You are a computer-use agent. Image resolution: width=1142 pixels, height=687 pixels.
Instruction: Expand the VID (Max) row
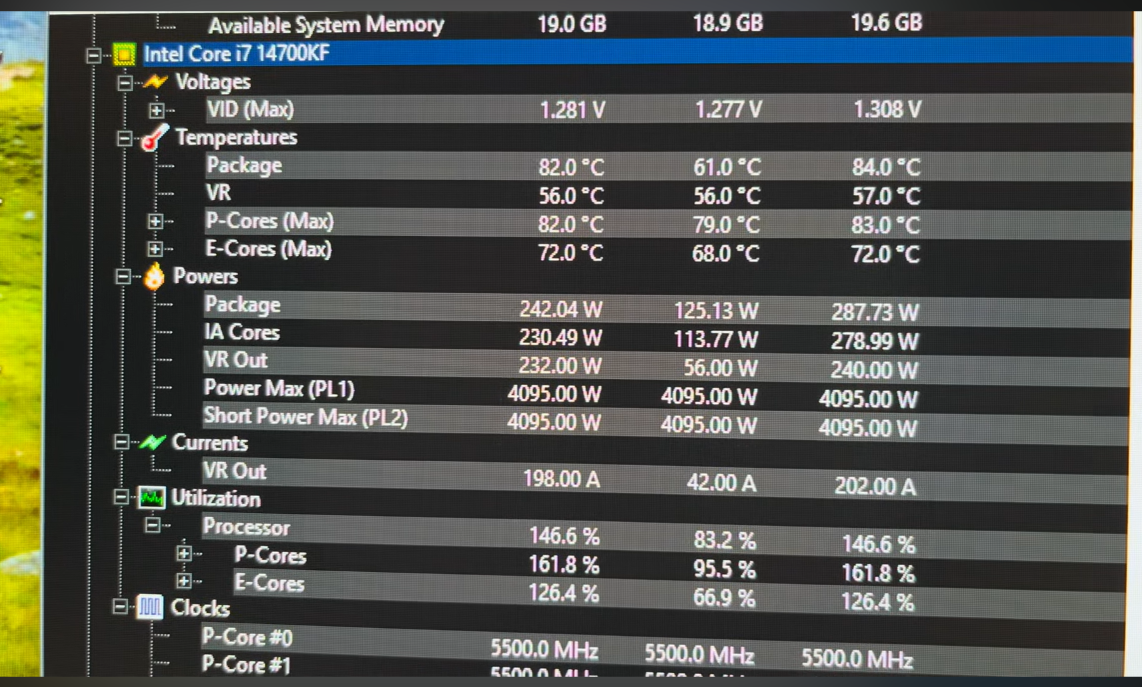coord(156,110)
